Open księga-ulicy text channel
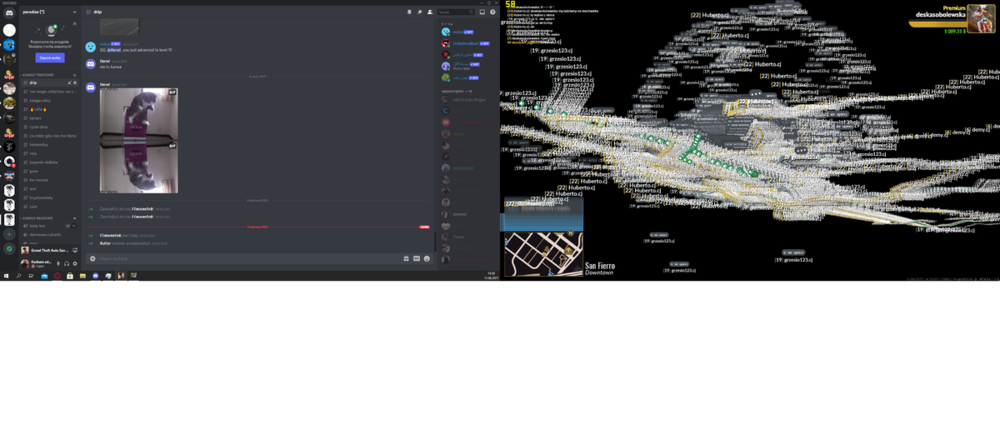 pyautogui.click(x=49, y=100)
